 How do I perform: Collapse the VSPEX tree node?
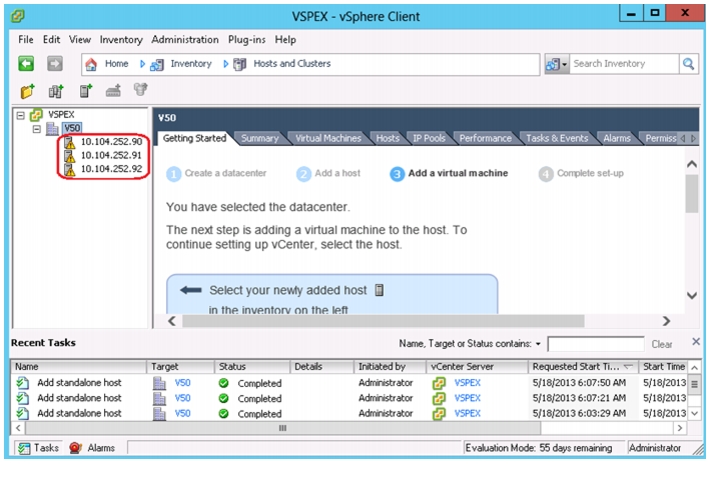point(20,115)
